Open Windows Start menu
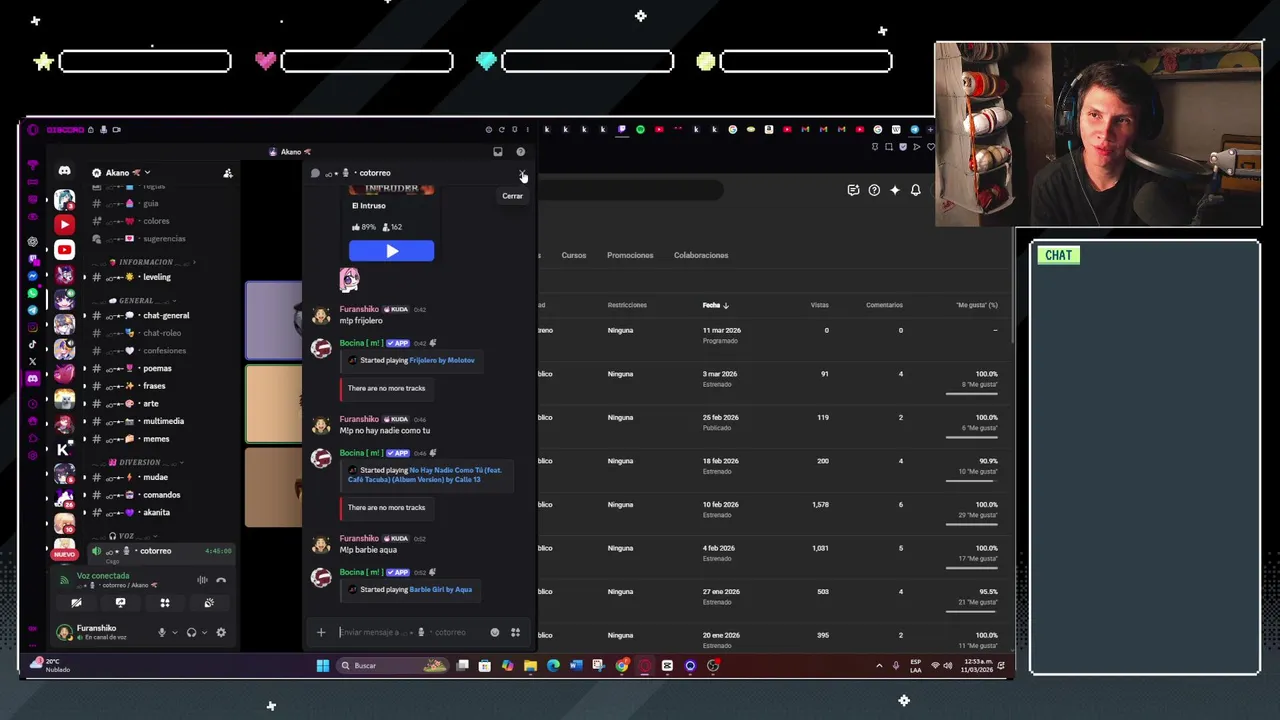Viewport: 1280px width, 720px height. coord(323,666)
